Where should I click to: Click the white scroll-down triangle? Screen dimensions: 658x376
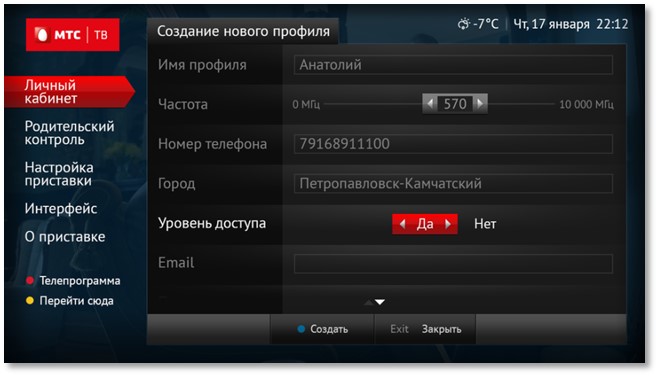(380, 302)
